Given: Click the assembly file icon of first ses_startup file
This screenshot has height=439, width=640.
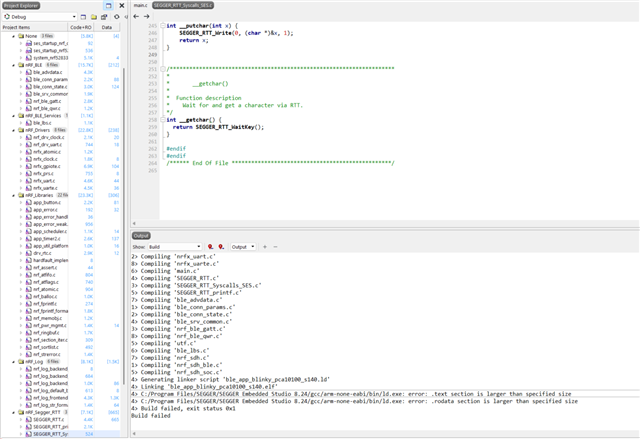Looking at the screenshot, I should 29,43.
